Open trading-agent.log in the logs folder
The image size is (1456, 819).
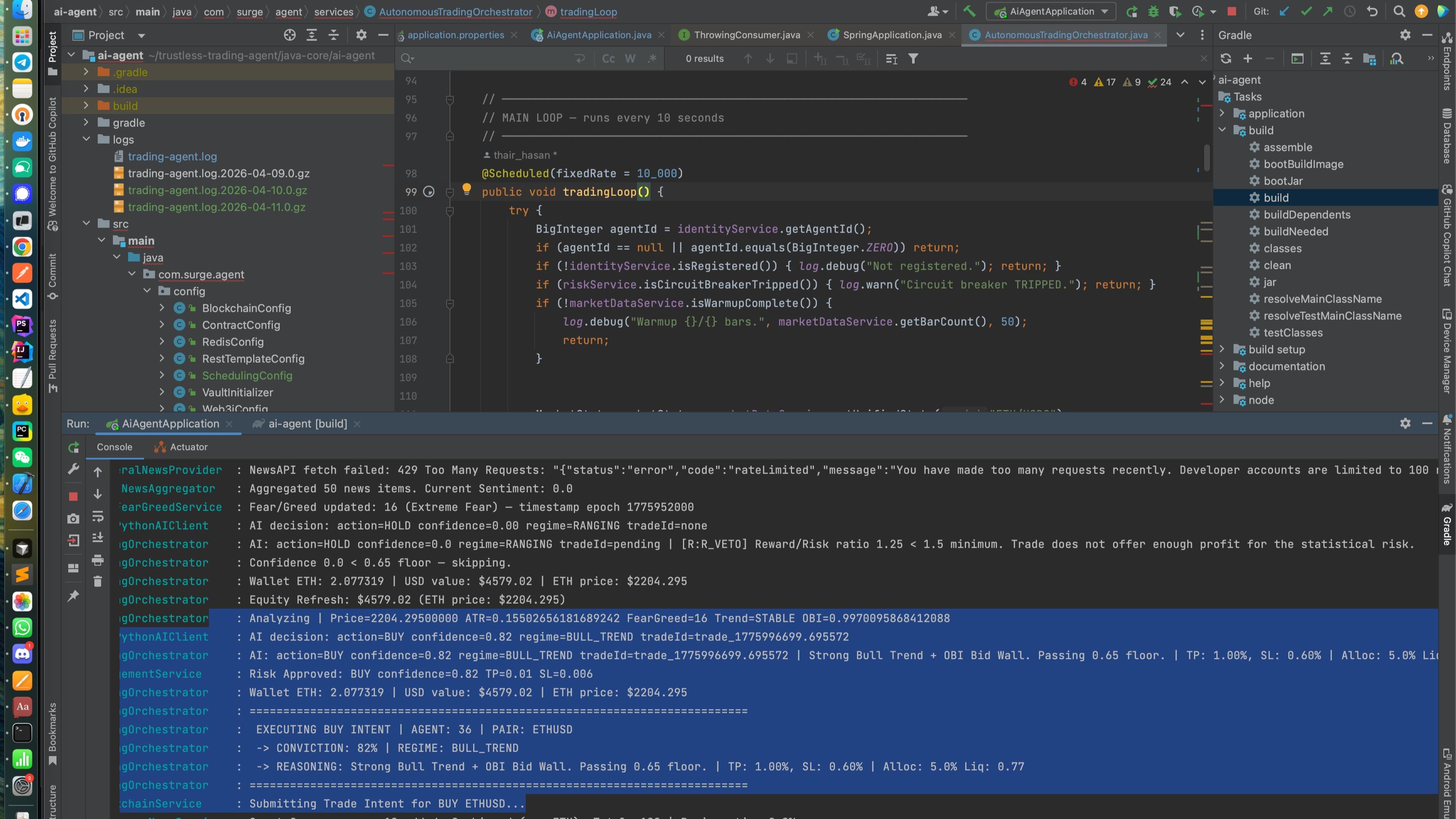[172, 157]
